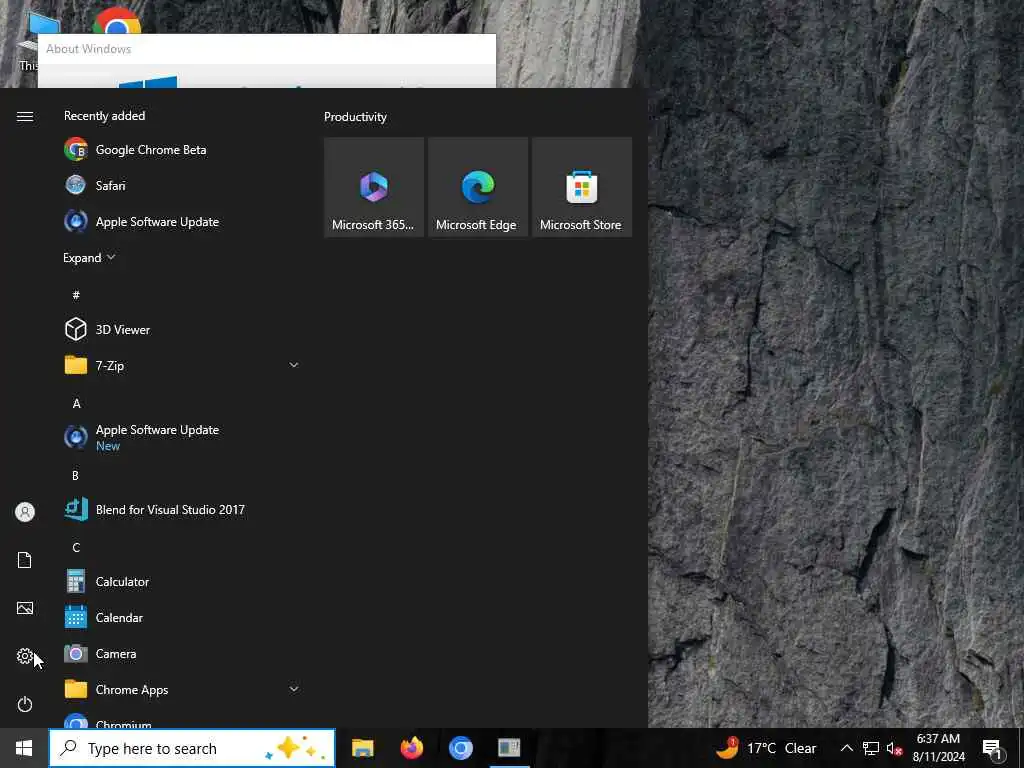The width and height of the screenshot is (1024, 768).
Task: Open 3D Viewer app
Action: point(181,329)
